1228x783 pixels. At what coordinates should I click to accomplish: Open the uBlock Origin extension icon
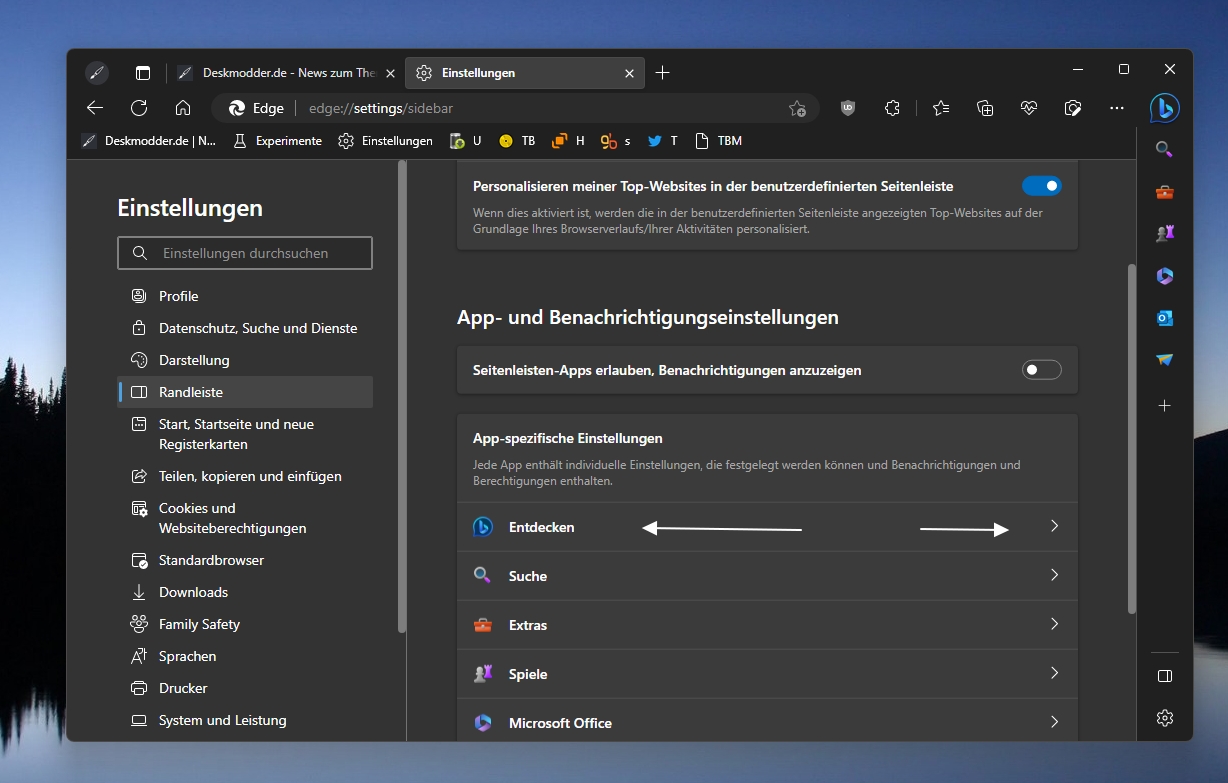(848, 108)
